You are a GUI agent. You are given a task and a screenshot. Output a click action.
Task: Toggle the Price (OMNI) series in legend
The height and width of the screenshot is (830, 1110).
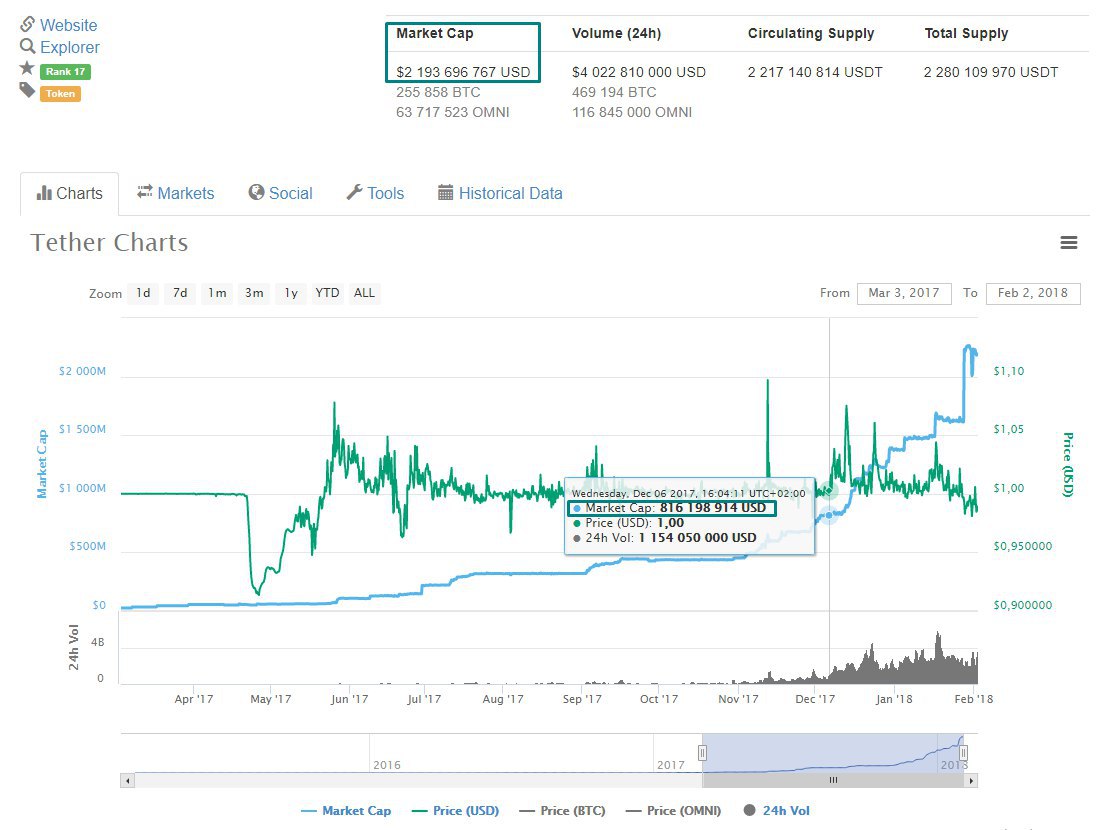pyautogui.click(x=674, y=811)
